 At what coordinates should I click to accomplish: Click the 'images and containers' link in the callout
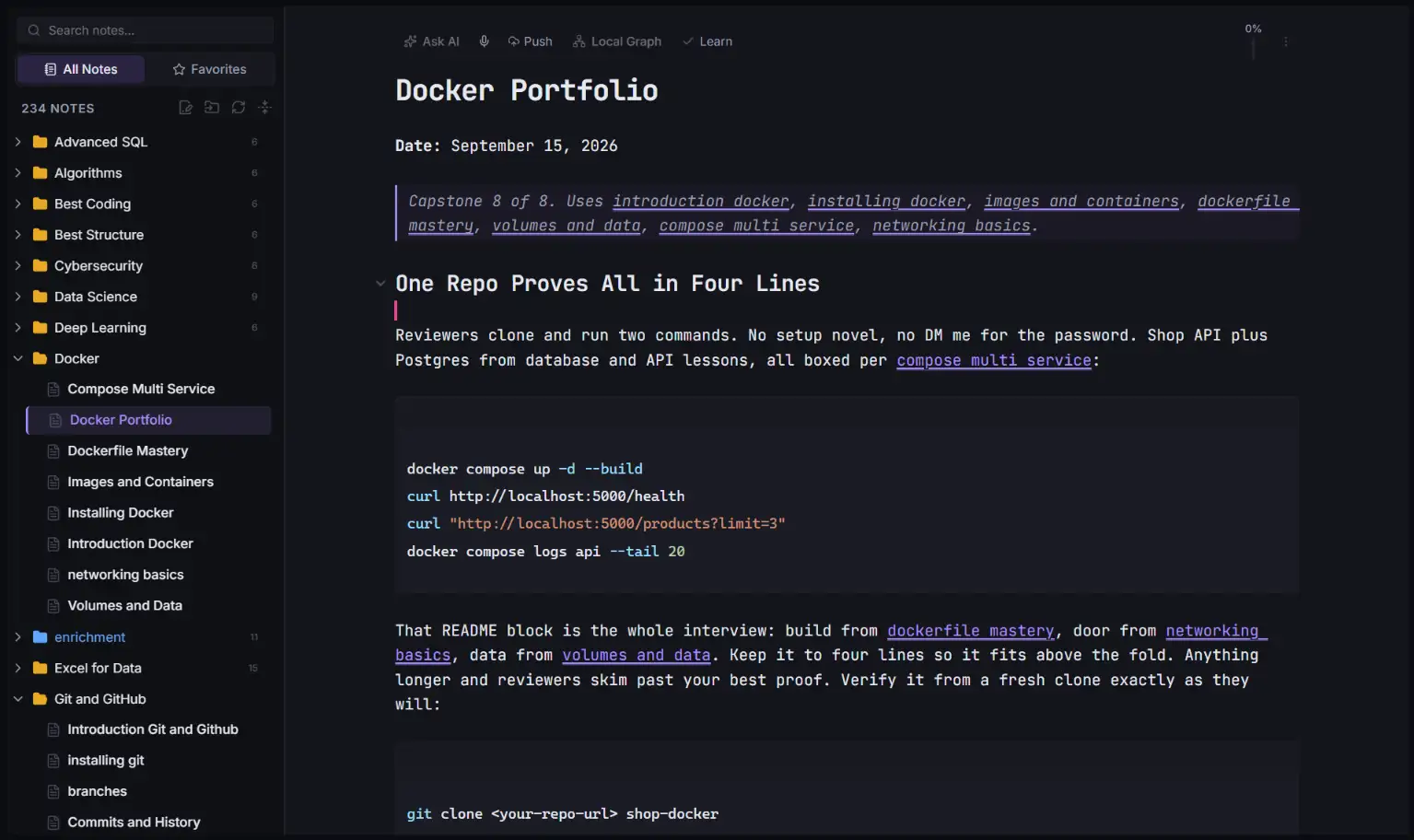[x=1081, y=201]
